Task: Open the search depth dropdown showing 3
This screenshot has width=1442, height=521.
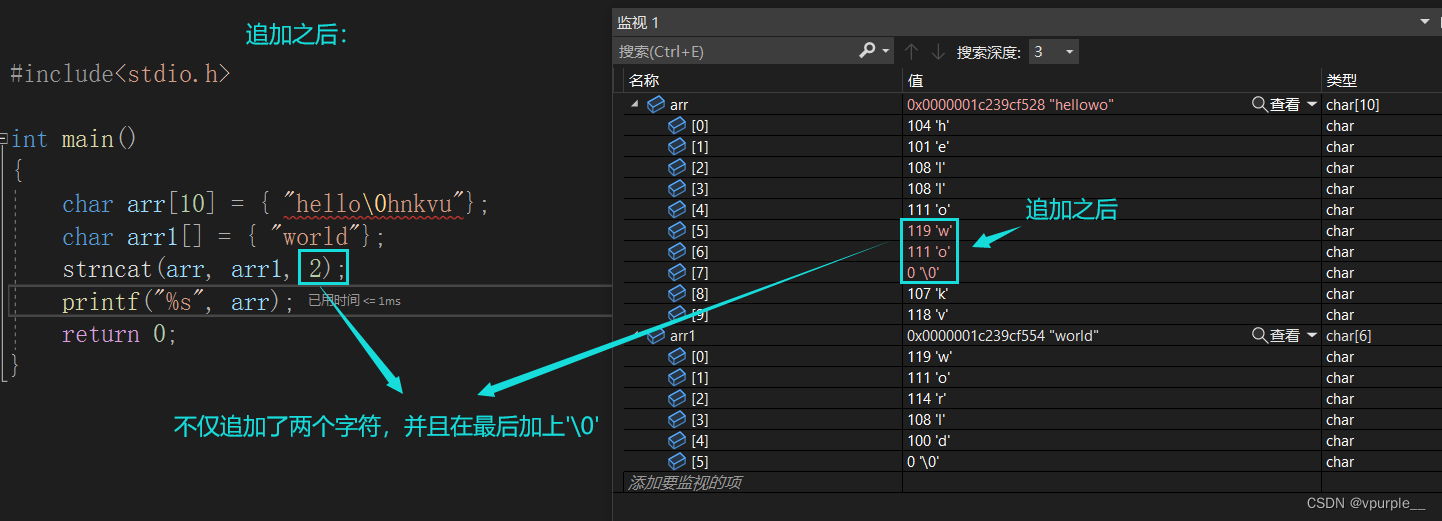Action: [x=1053, y=51]
